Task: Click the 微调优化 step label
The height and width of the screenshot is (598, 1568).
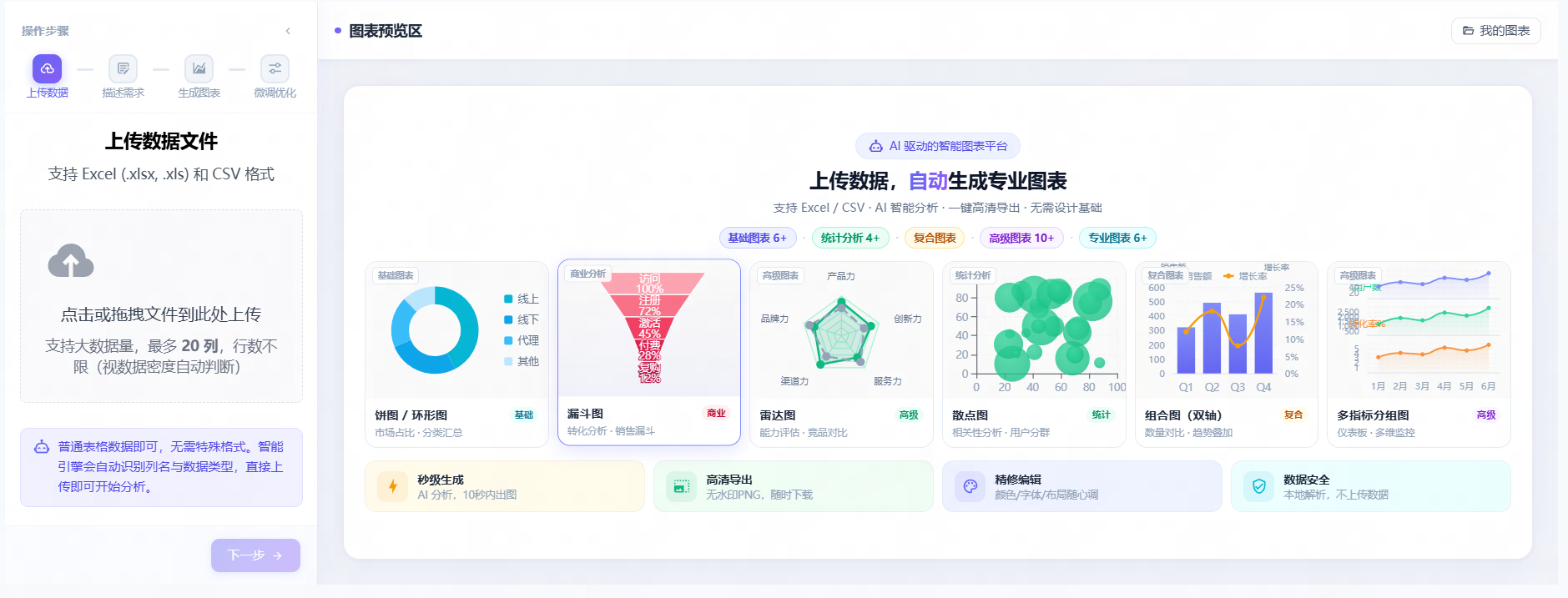Action: 275,93
